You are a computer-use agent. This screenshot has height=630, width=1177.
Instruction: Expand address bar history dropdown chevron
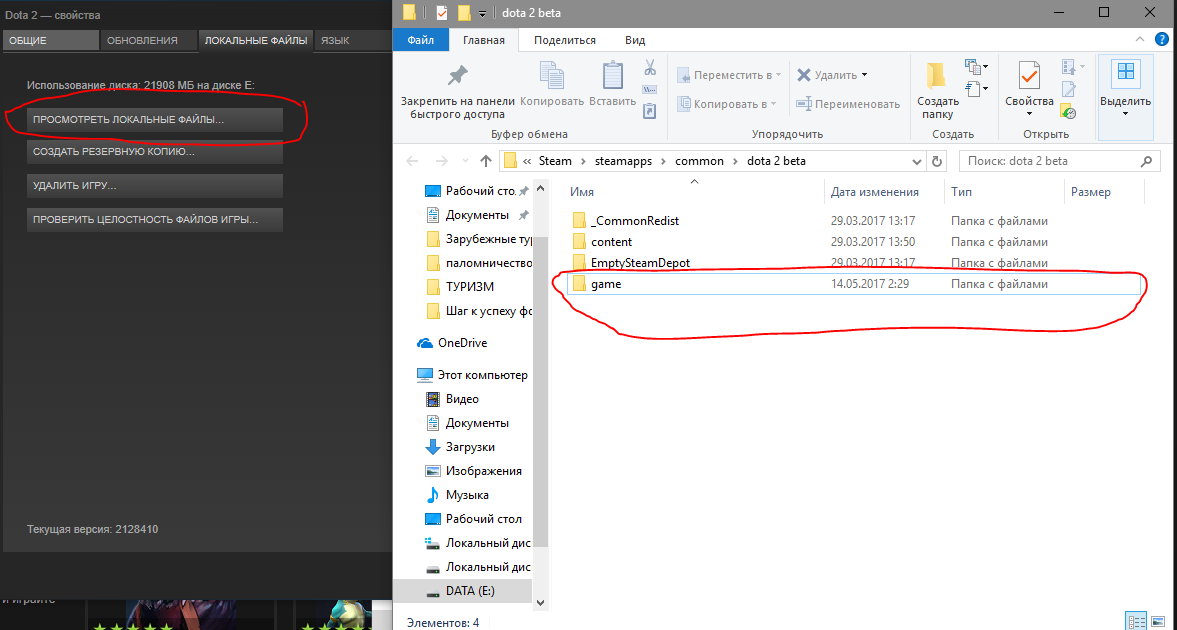[x=918, y=161]
